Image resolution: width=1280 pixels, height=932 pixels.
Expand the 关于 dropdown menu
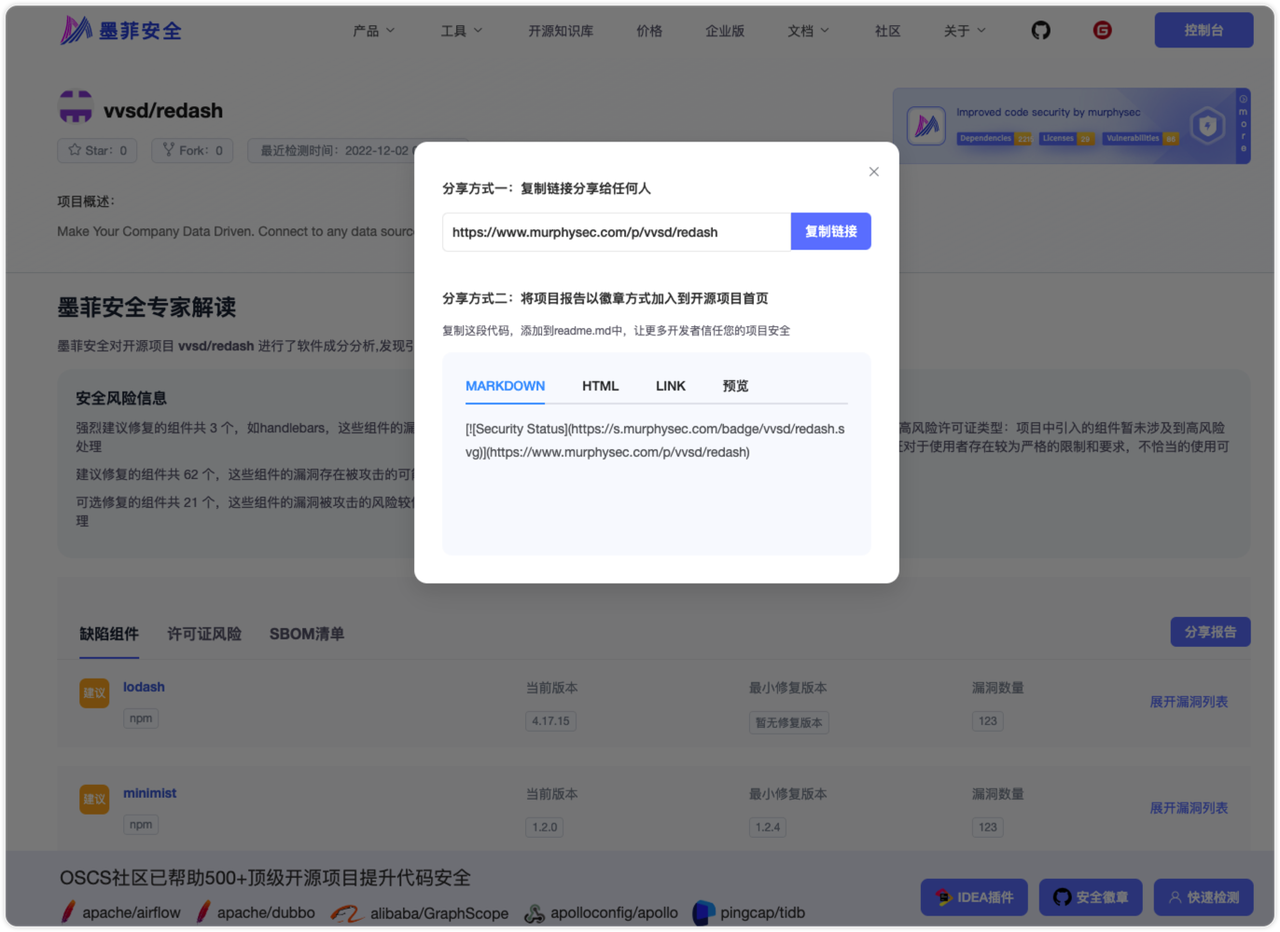[x=964, y=31]
